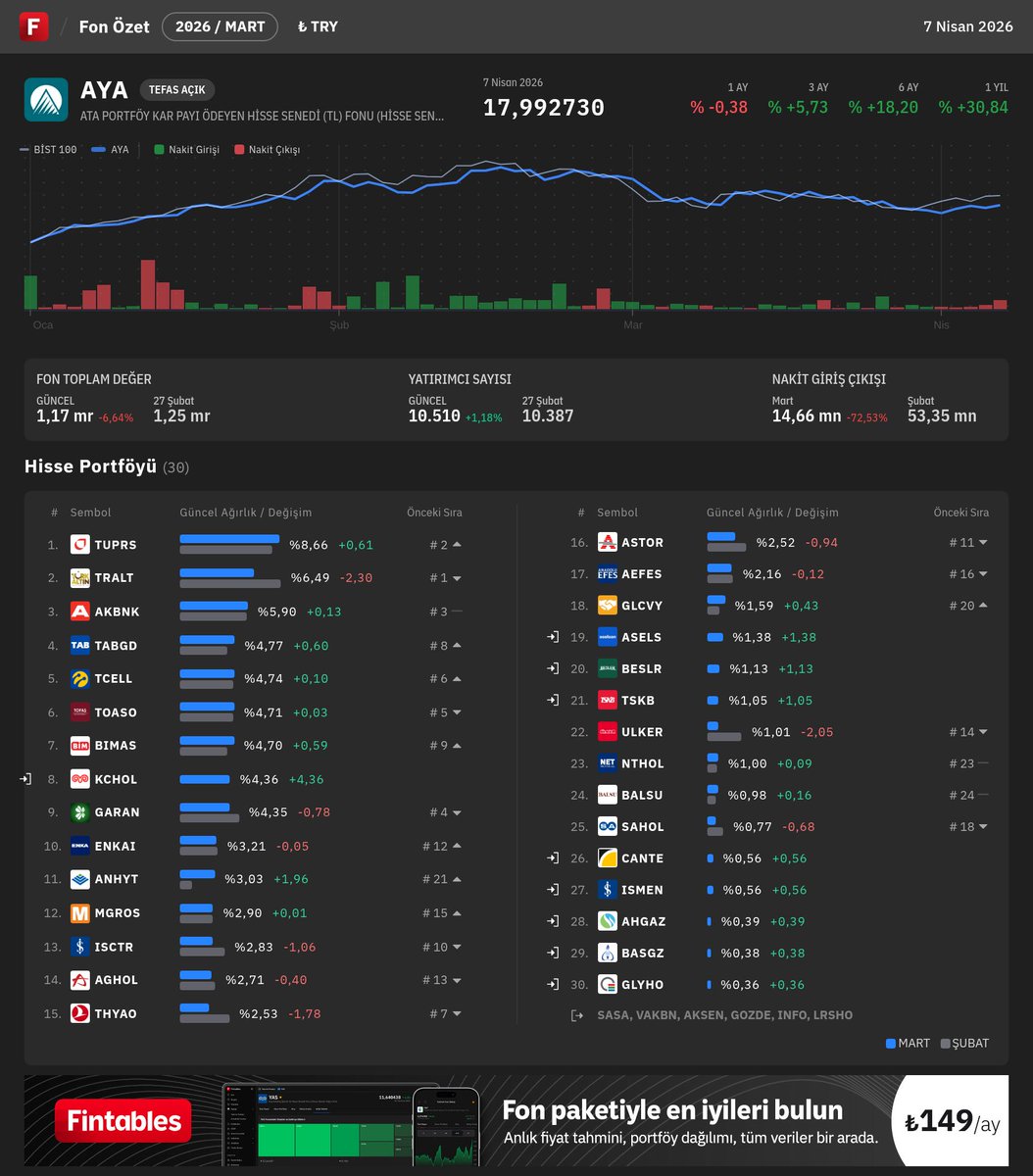Click the Yatırımcı Sayısı 10.510 value
Viewport: 1033px width, 1176px height.
click(x=434, y=416)
